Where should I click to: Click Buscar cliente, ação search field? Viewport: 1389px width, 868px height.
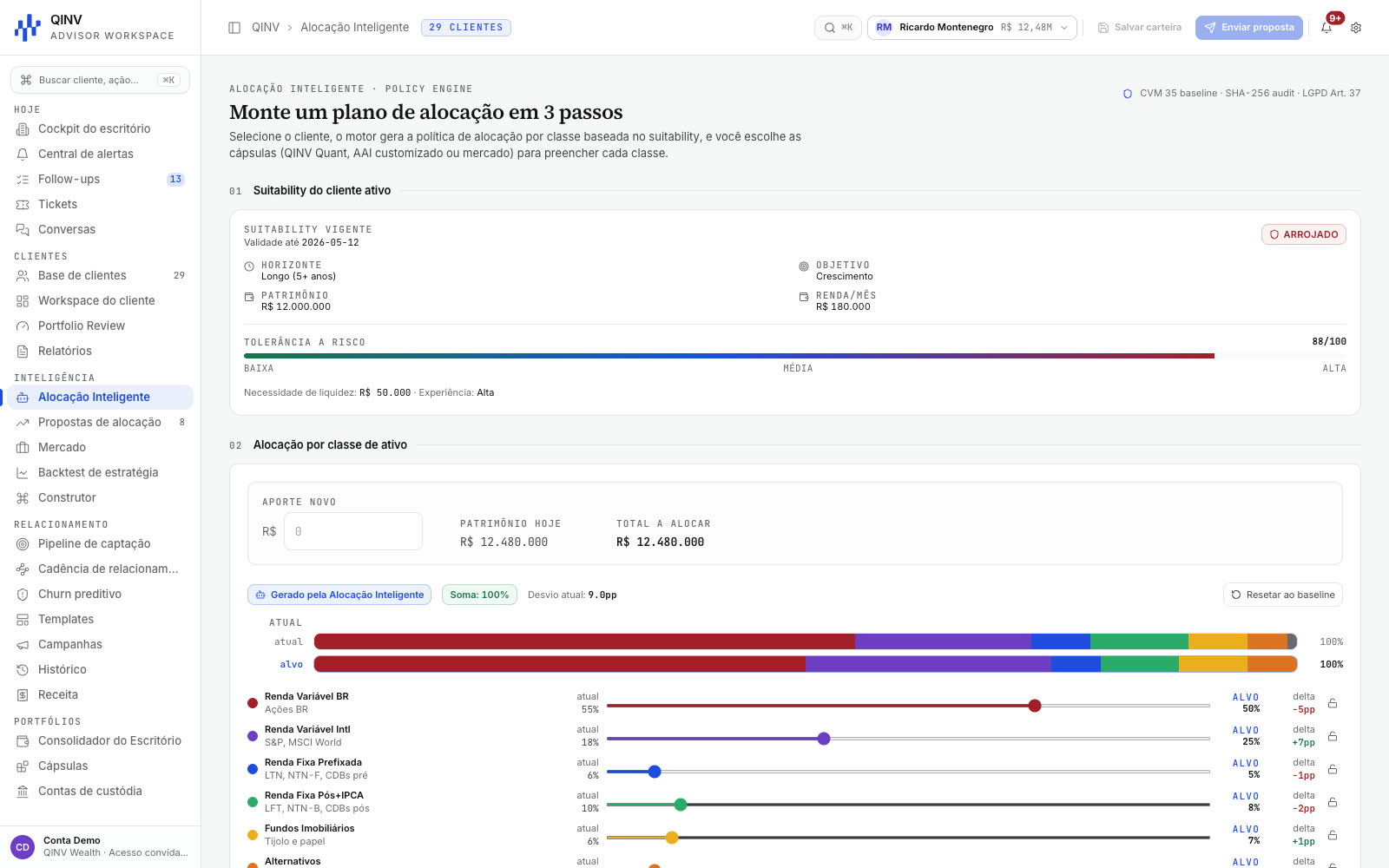(100, 80)
